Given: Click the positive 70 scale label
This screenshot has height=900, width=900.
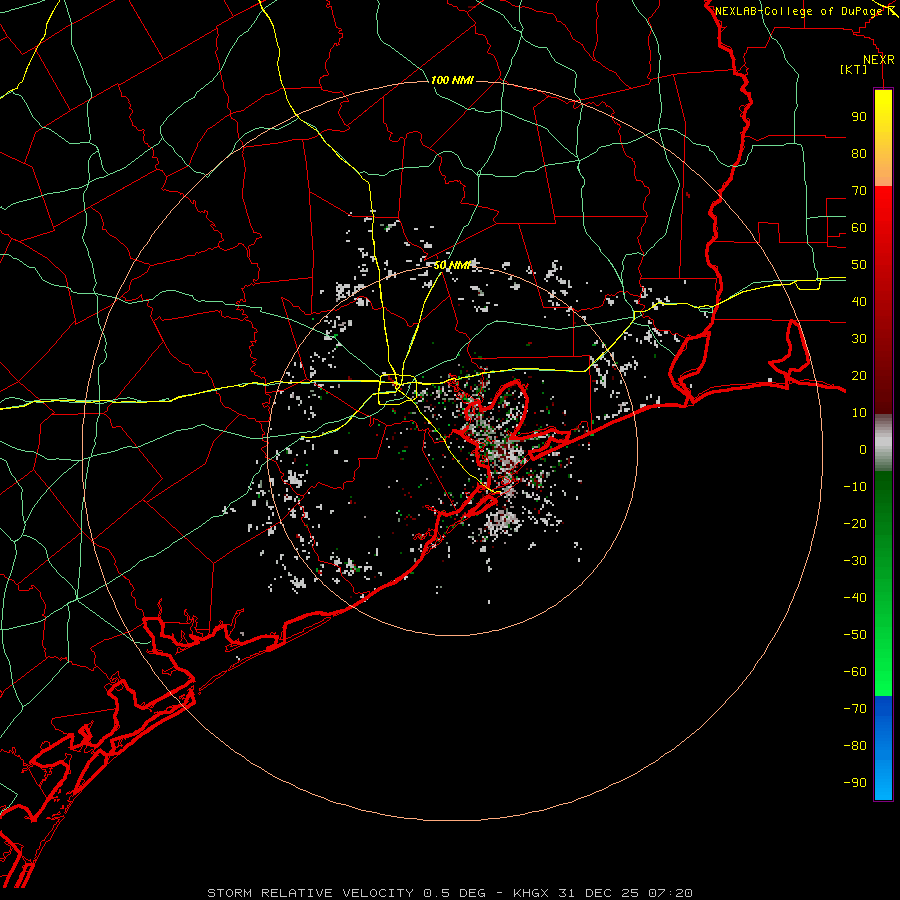Looking at the screenshot, I should point(859,191).
